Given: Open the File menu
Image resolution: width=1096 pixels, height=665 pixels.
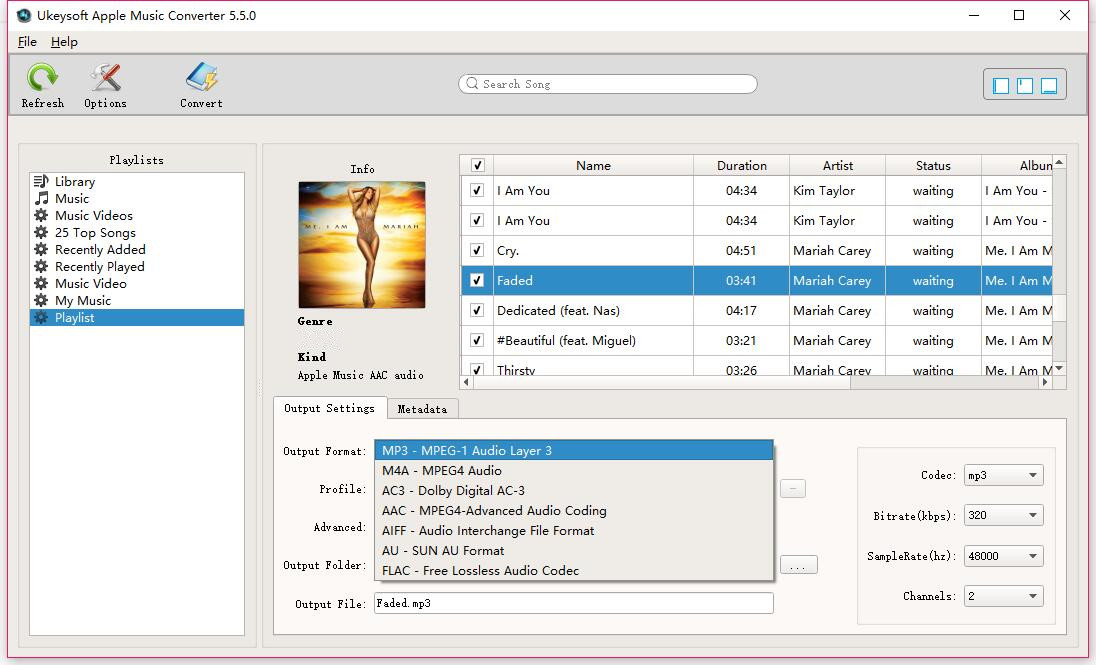Looking at the screenshot, I should pyautogui.click(x=27, y=42).
